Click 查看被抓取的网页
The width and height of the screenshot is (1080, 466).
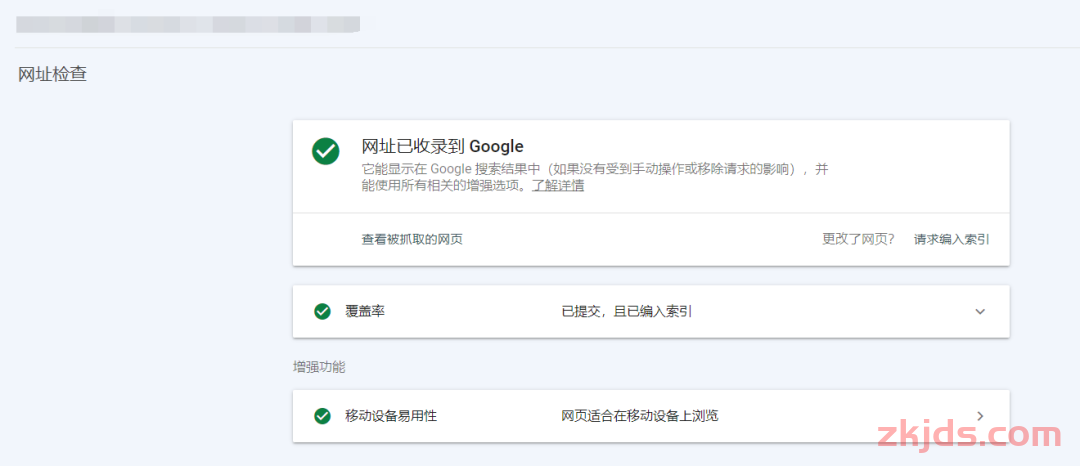click(412, 240)
